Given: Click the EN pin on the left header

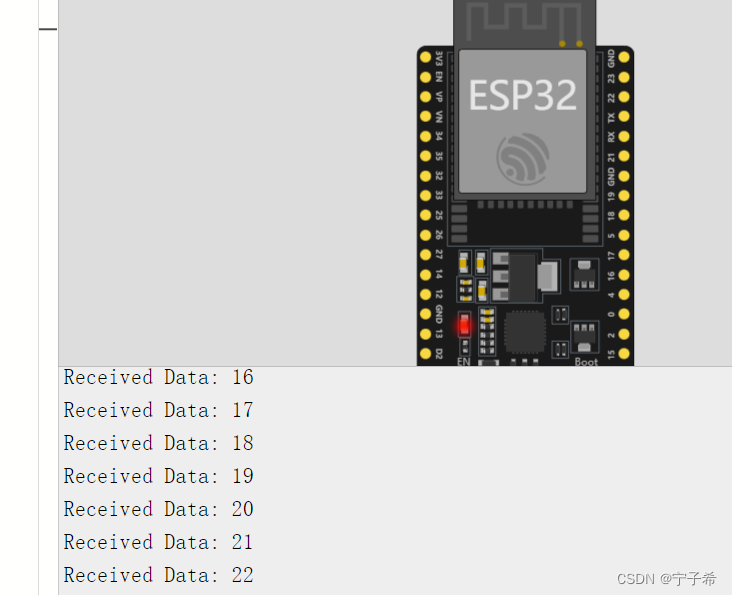Looking at the screenshot, I should [425, 77].
